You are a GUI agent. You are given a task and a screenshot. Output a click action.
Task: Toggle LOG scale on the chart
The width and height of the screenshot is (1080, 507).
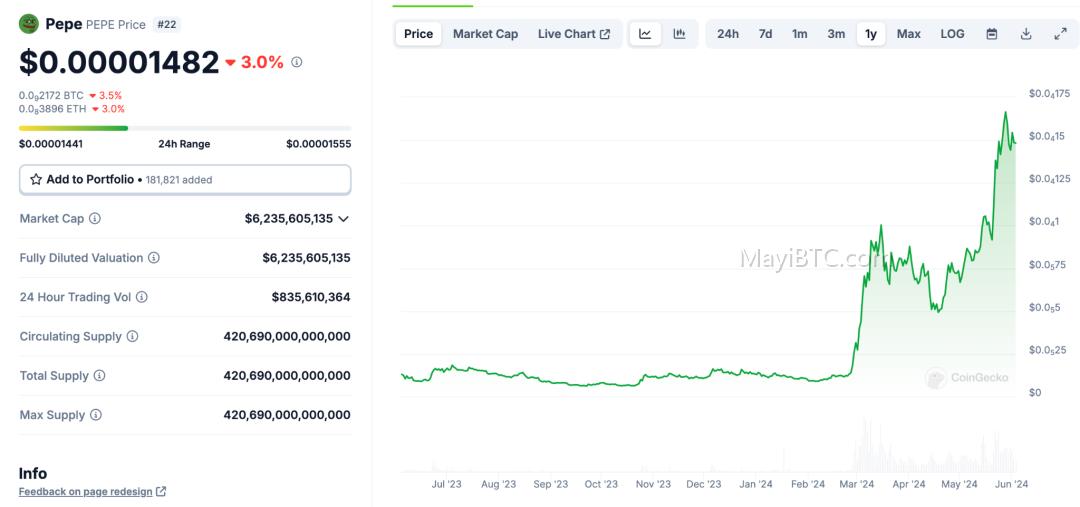pyautogui.click(x=953, y=34)
